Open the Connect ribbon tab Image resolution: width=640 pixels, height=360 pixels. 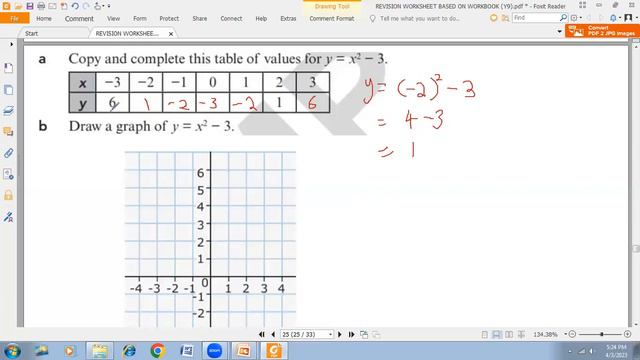[231, 18]
